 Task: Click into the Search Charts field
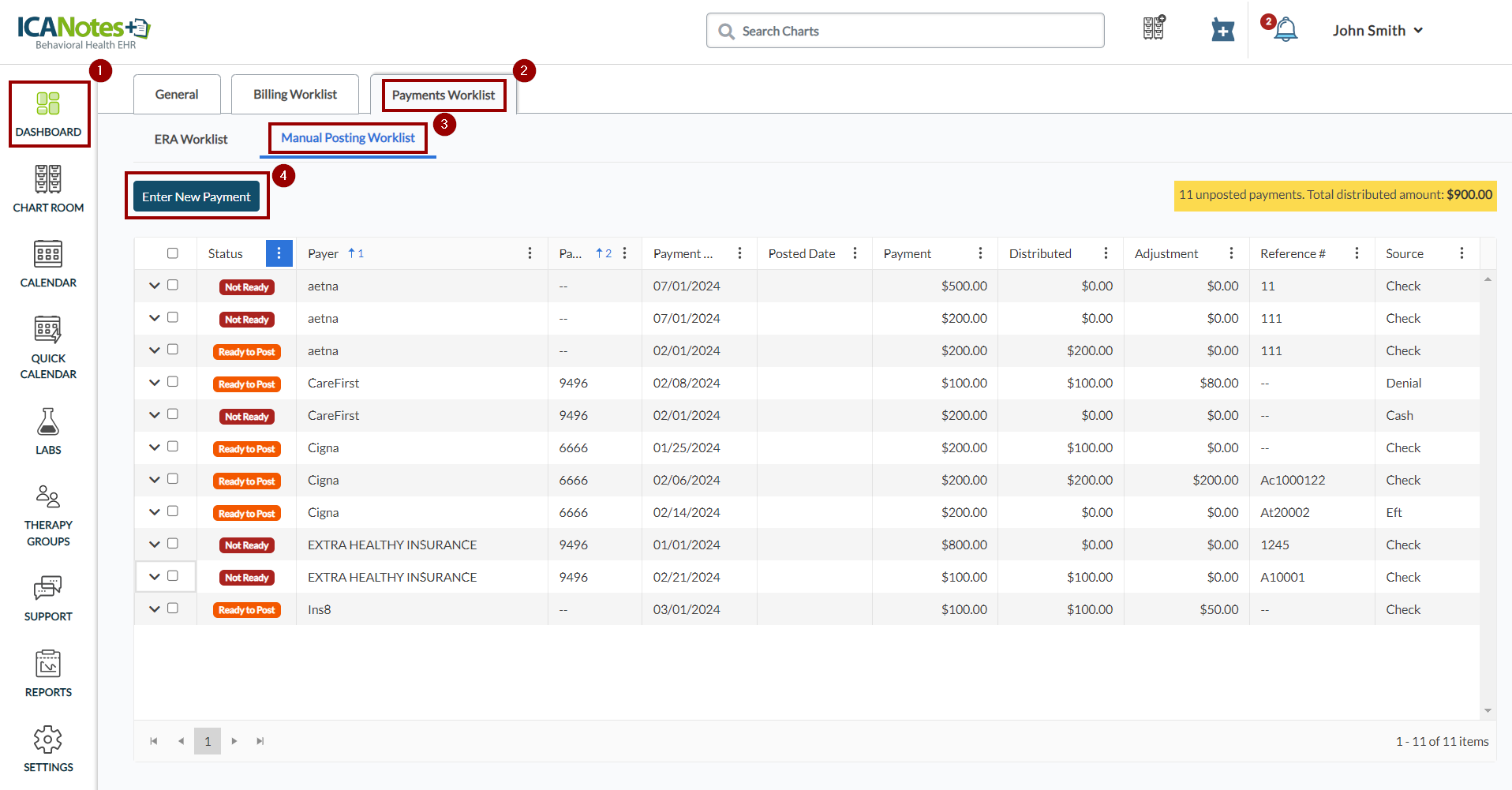[904, 31]
